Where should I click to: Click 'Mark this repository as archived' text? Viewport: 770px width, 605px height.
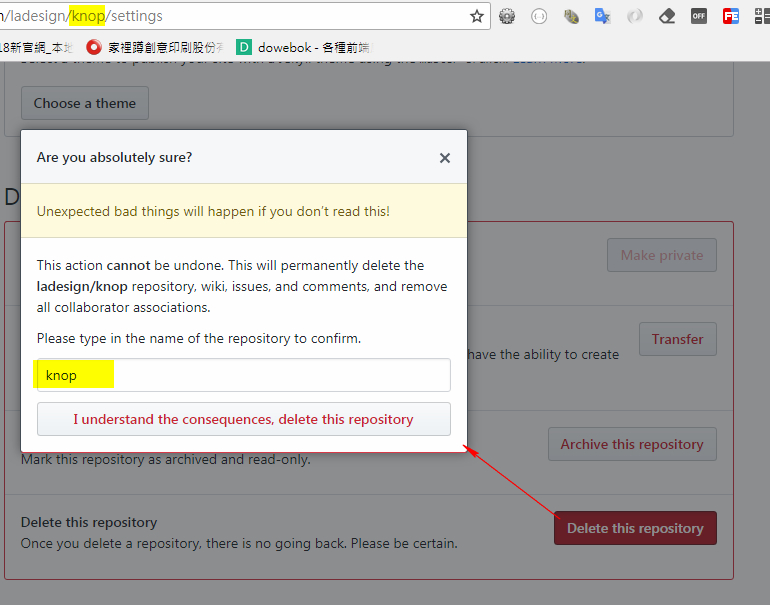pyautogui.click(x=166, y=460)
